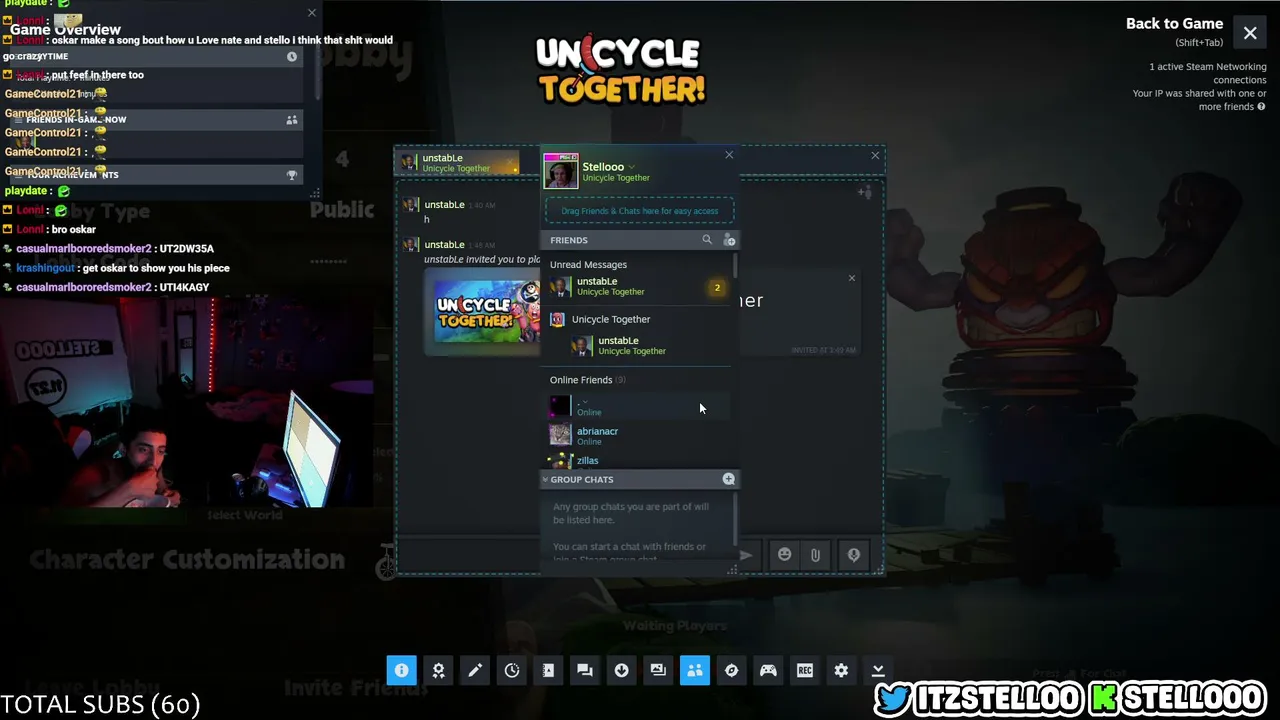The width and height of the screenshot is (1280, 720).
Task: Collapse the Unicycle Together friends group
Action: pos(610,319)
